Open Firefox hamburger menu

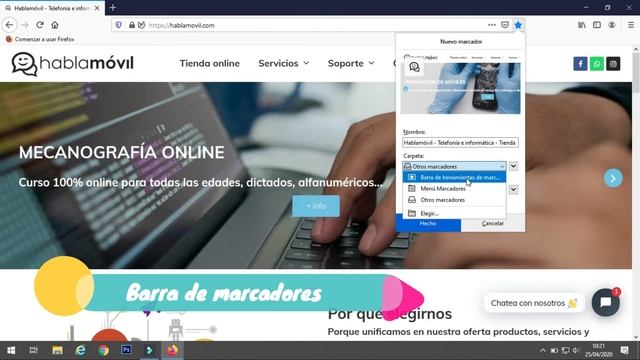pos(631,25)
